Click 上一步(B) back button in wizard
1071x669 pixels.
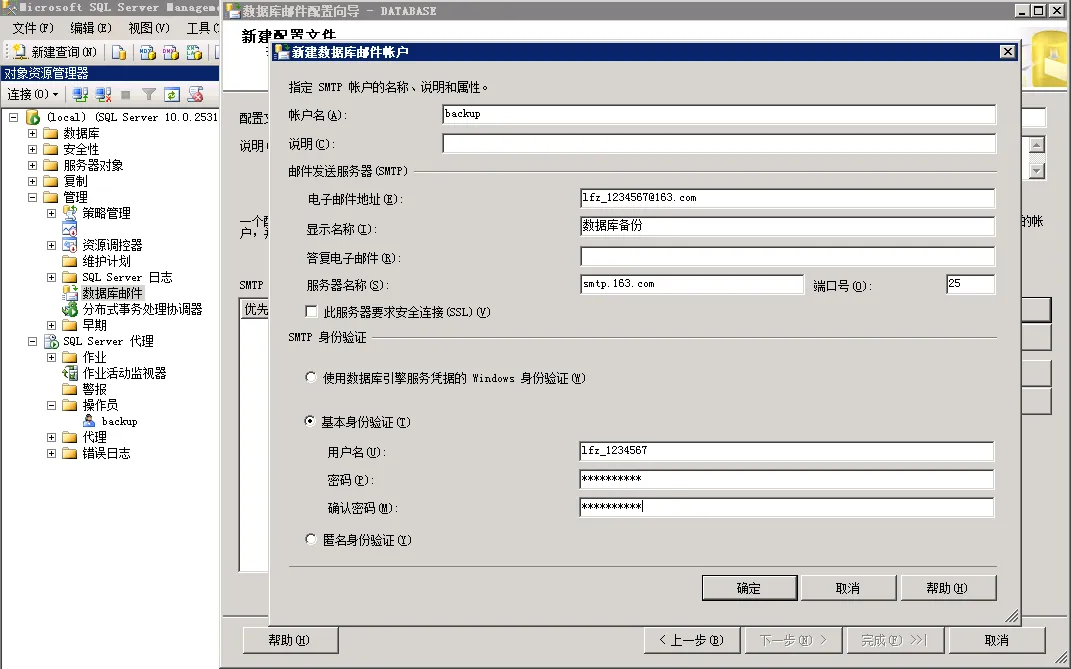tap(691, 640)
